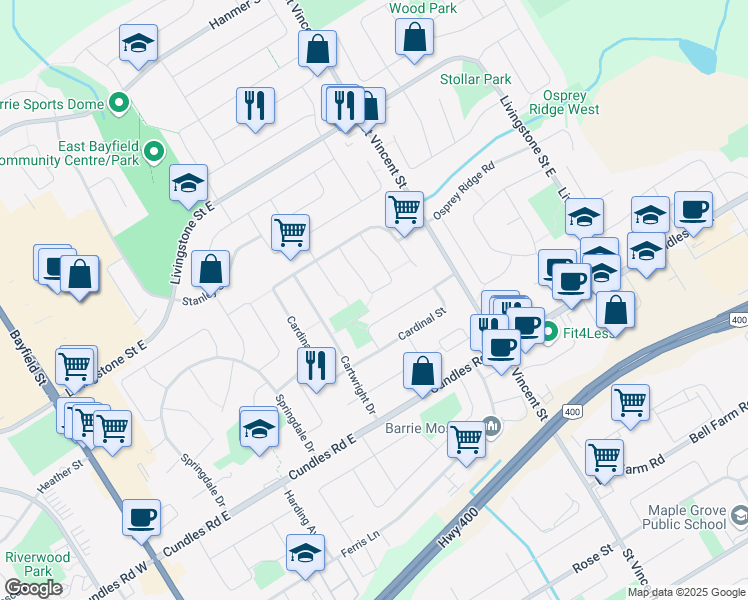The height and width of the screenshot is (600, 748).
Task: Select the school marker on Springdale Dr
Action: [x=259, y=429]
